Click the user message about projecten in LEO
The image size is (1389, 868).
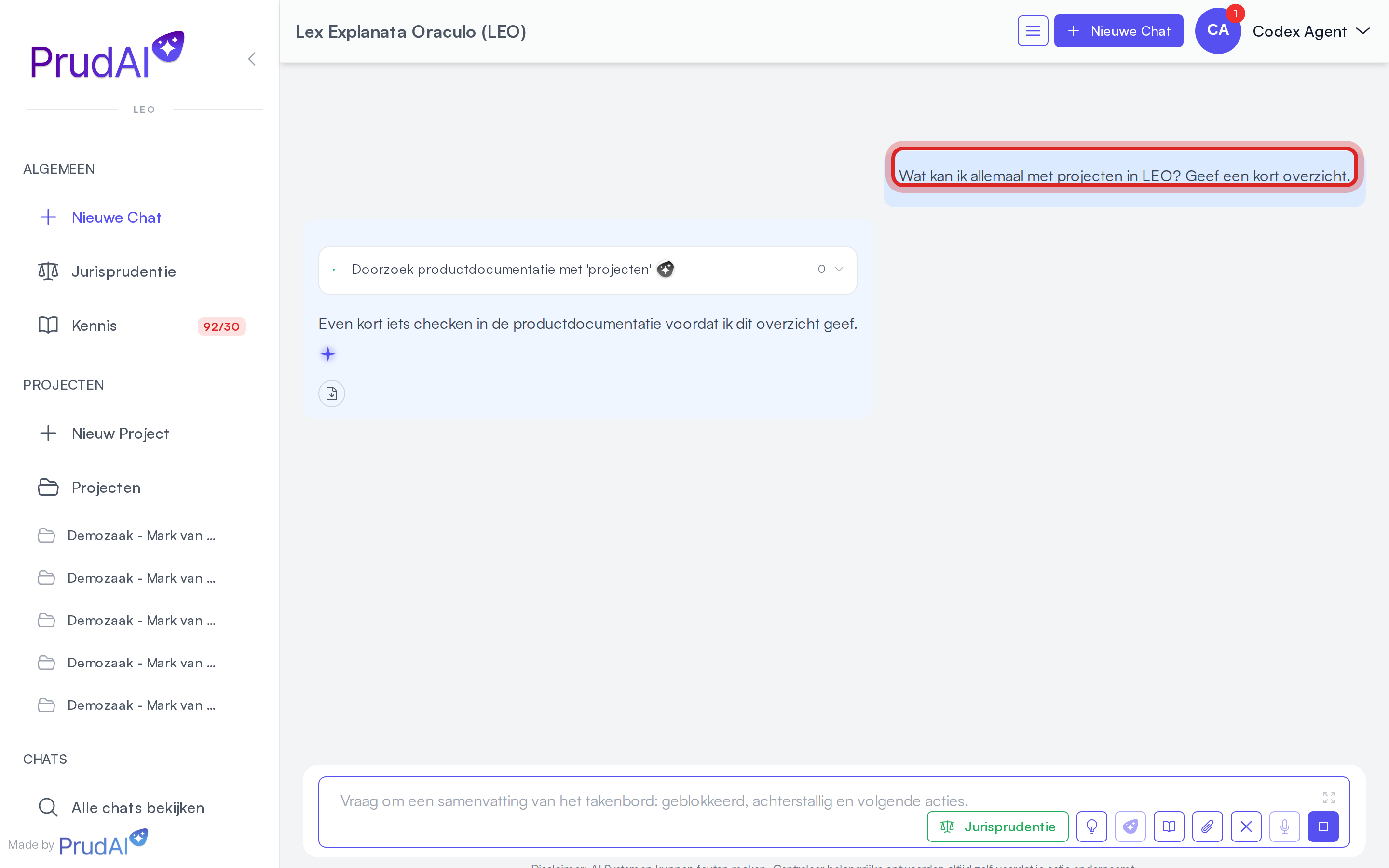[x=1124, y=176]
